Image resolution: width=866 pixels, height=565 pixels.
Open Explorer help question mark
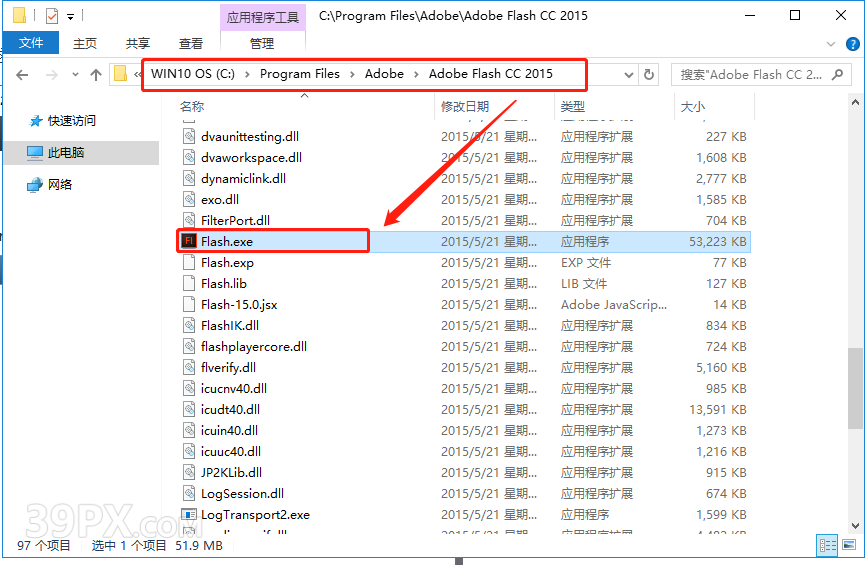853,44
